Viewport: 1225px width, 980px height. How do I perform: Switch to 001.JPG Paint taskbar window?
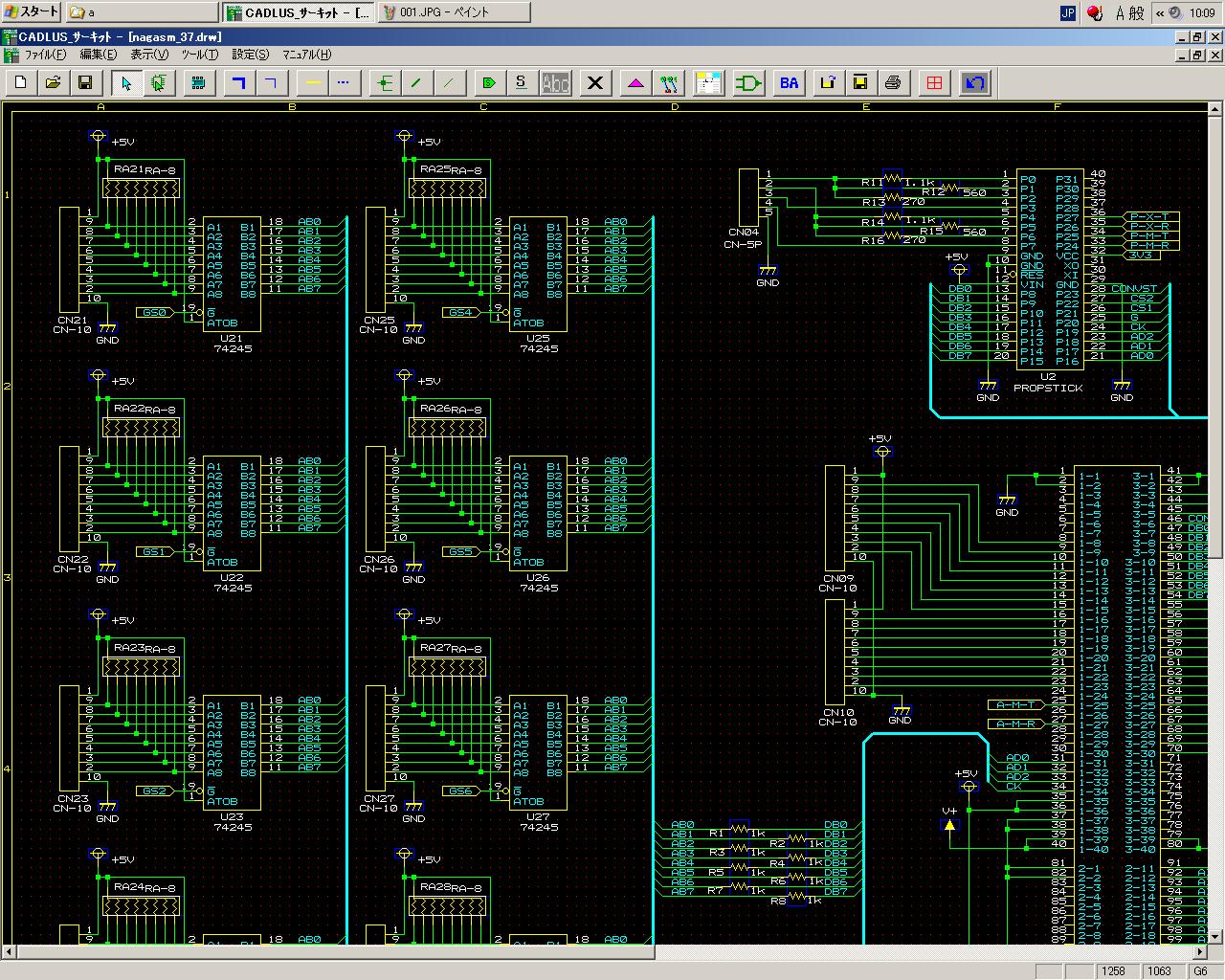pyautogui.click(x=455, y=12)
